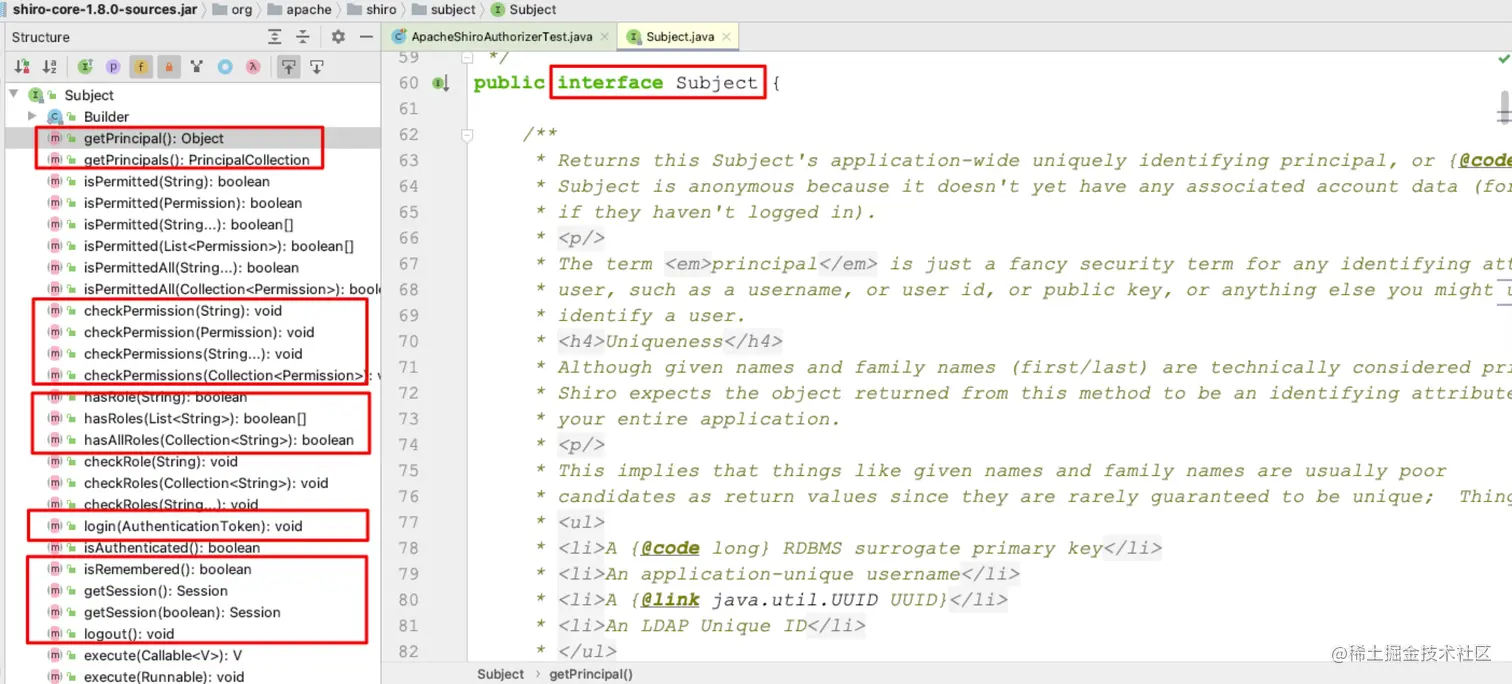Click the green inspection checkmark in editor corner

(x=1504, y=60)
